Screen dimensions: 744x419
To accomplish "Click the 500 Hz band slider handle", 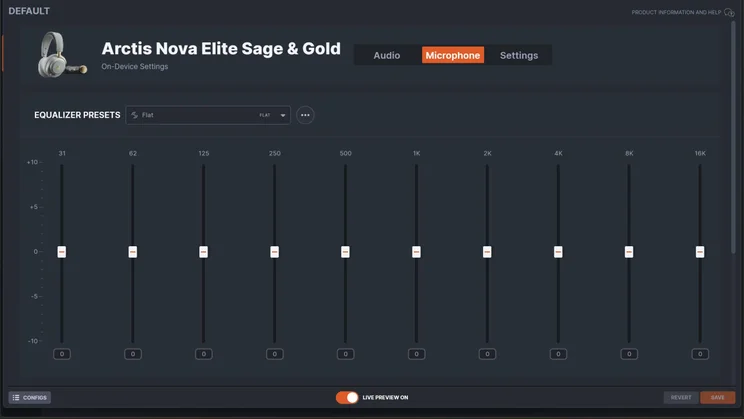I will tap(345, 251).
